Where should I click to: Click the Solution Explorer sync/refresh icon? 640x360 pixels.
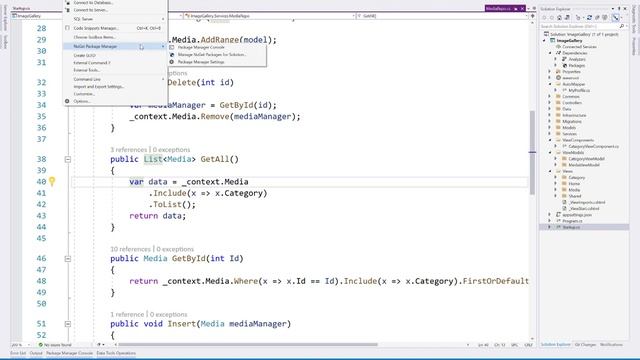point(589,18)
